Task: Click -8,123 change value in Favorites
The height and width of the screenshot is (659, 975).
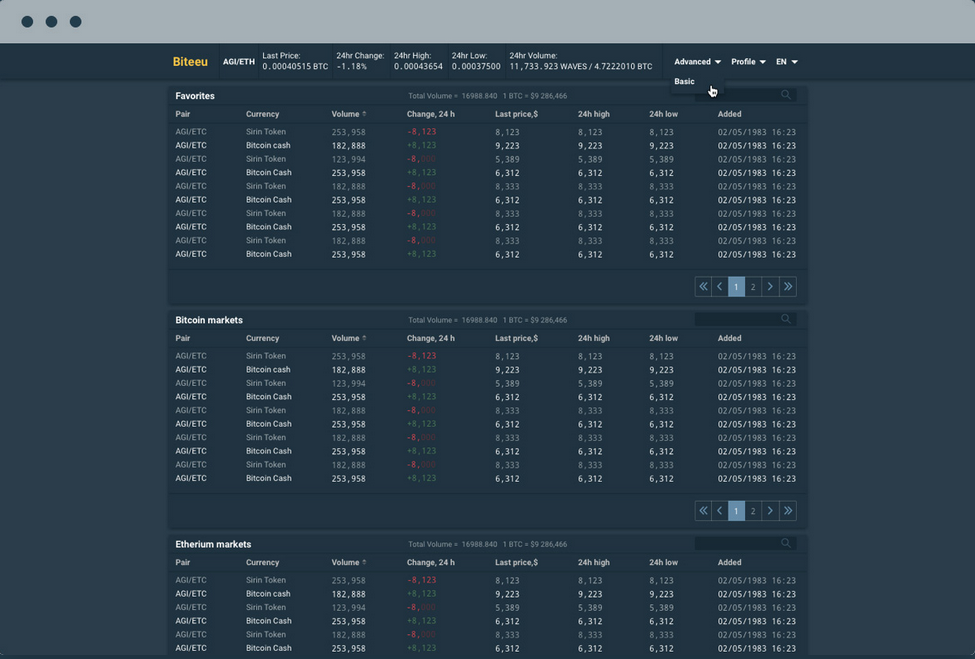Action: (x=422, y=132)
